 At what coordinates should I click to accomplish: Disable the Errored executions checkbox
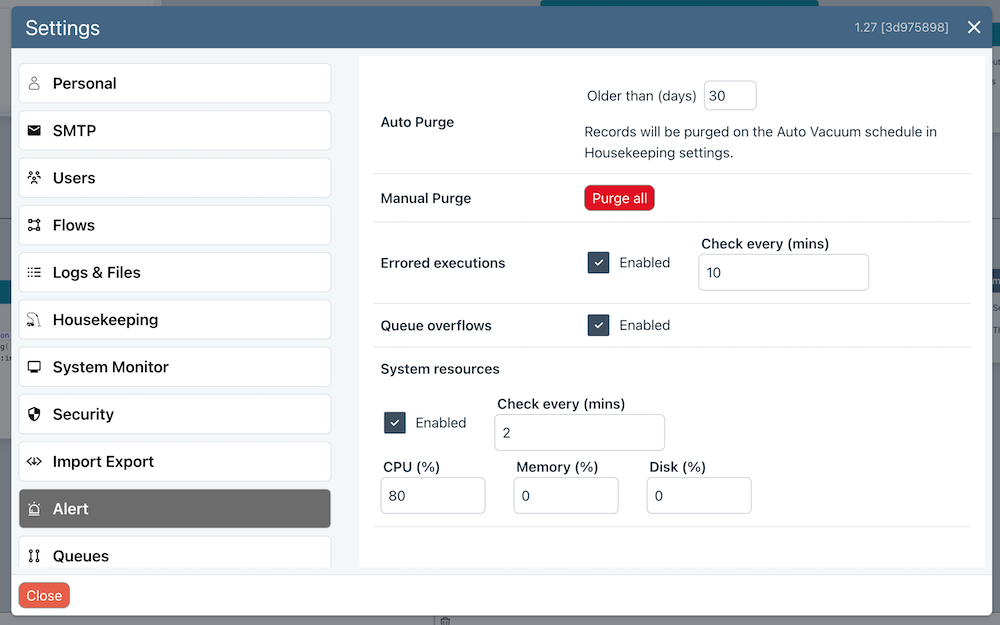coord(598,263)
